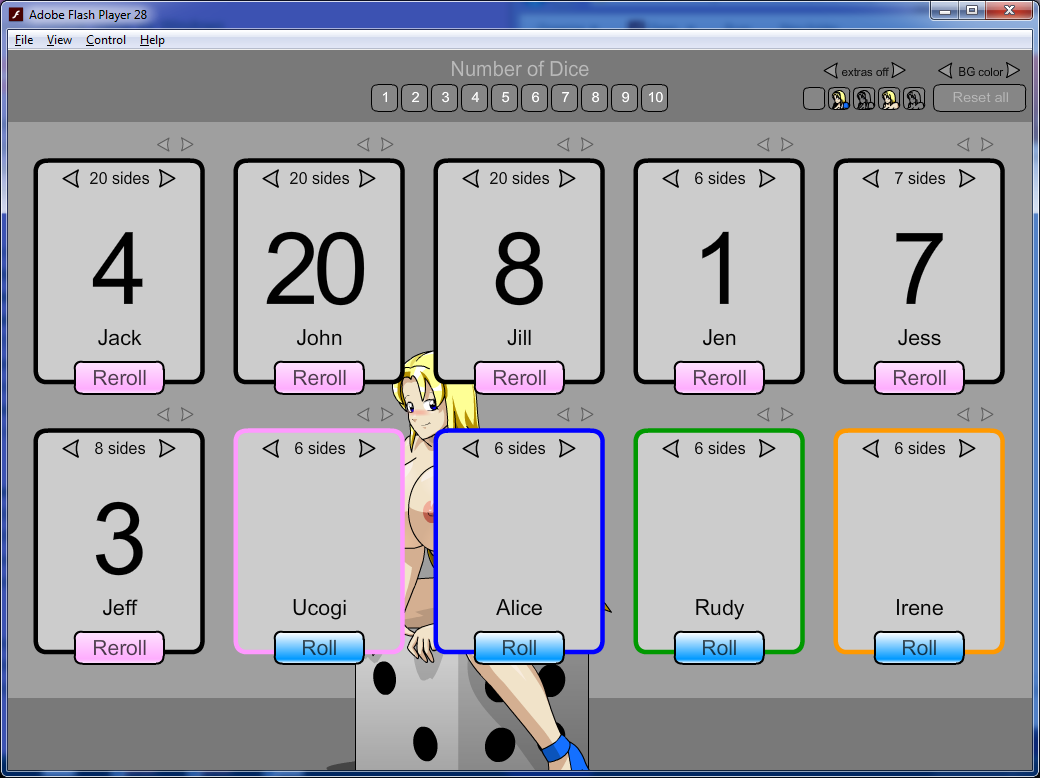Reroll Jen's die

720,378
